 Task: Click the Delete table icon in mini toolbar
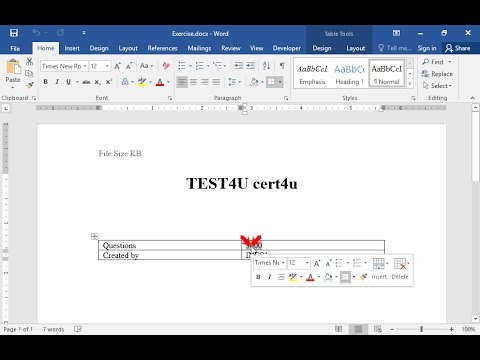400,269
